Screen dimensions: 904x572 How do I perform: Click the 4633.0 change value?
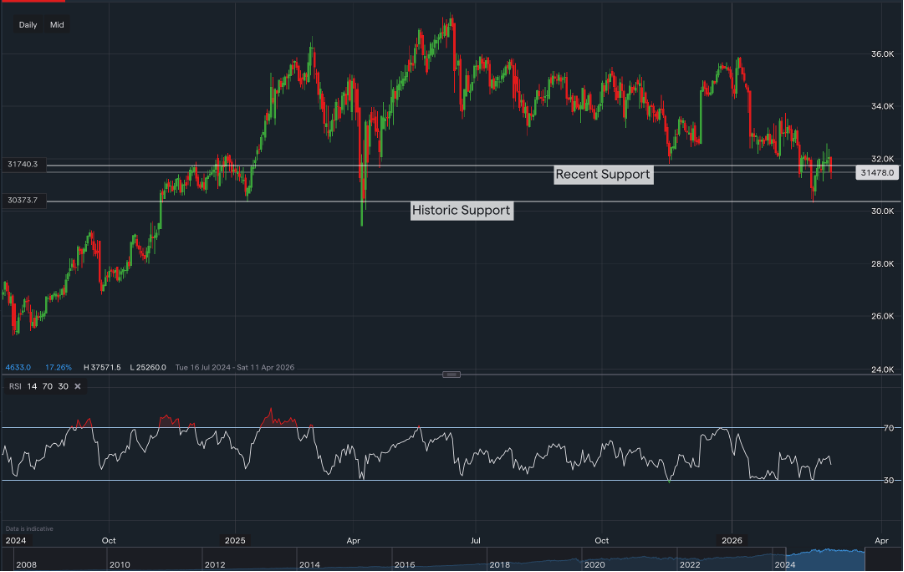pyautogui.click(x=18, y=367)
